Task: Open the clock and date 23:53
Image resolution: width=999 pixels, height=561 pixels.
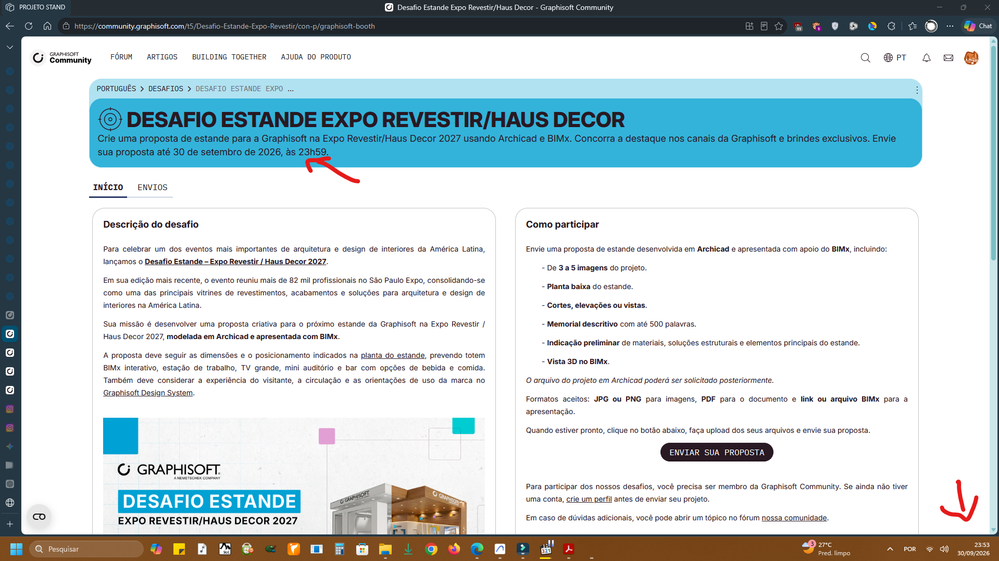Action: tap(974, 549)
